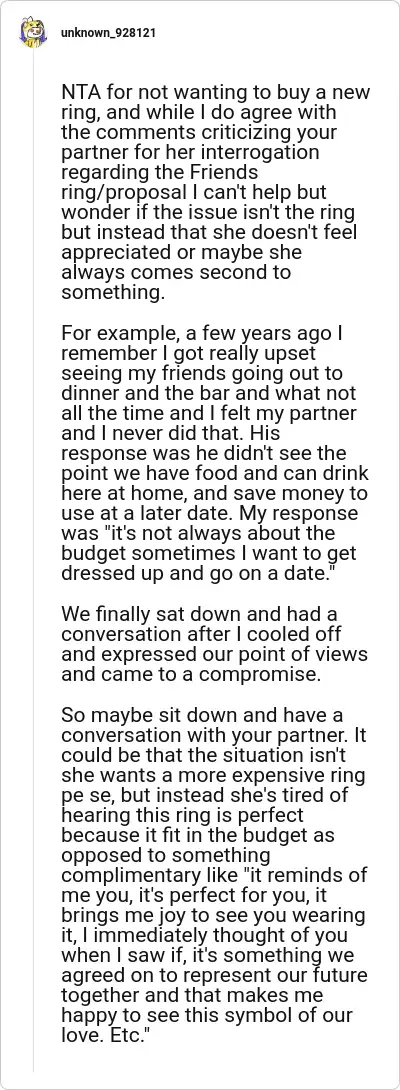Click the paragraph beginning 'We finally sat down'
Image resolution: width=400 pixels, height=1090 pixels.
point(214,645)
